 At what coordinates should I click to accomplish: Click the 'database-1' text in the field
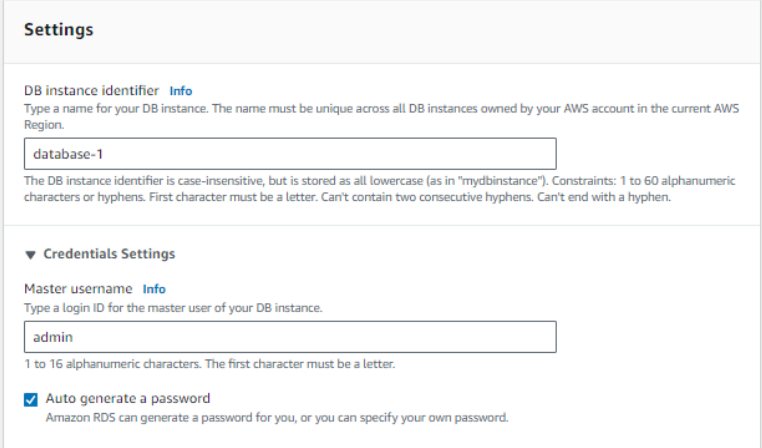click(x=65, y=153)
